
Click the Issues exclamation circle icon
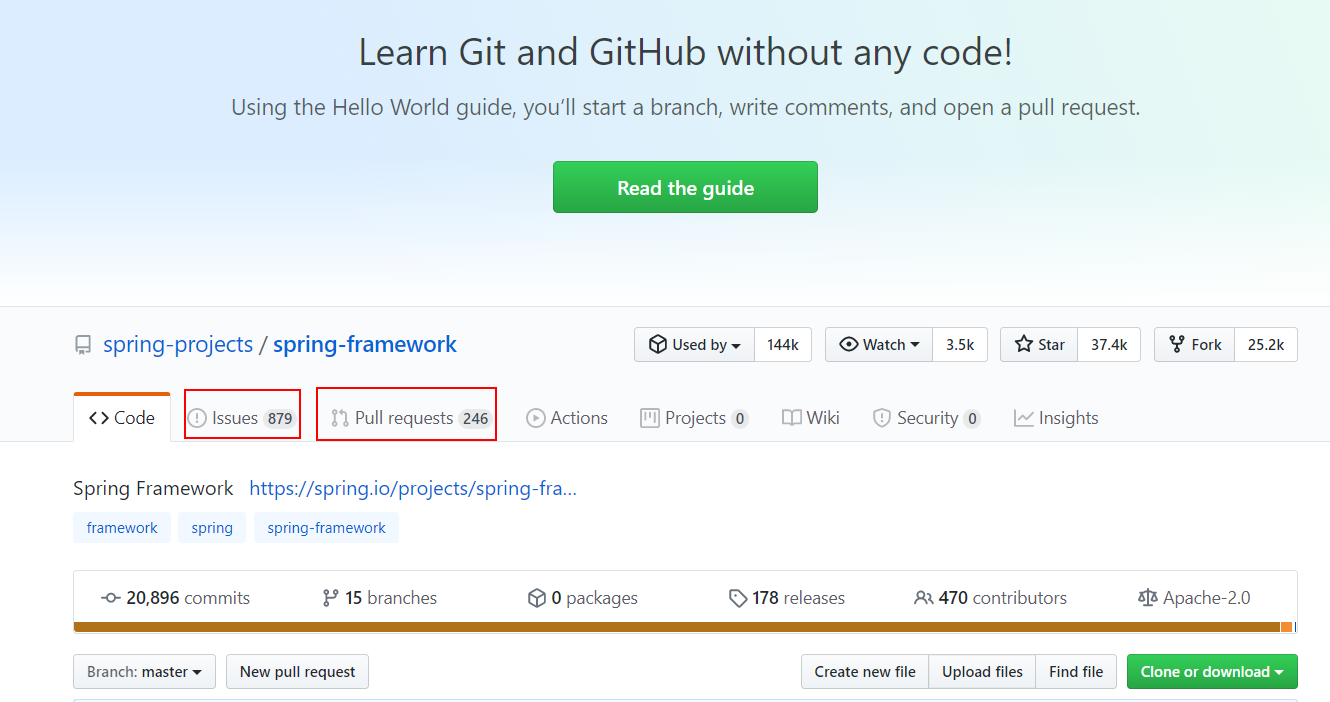(x=197, y=418)
